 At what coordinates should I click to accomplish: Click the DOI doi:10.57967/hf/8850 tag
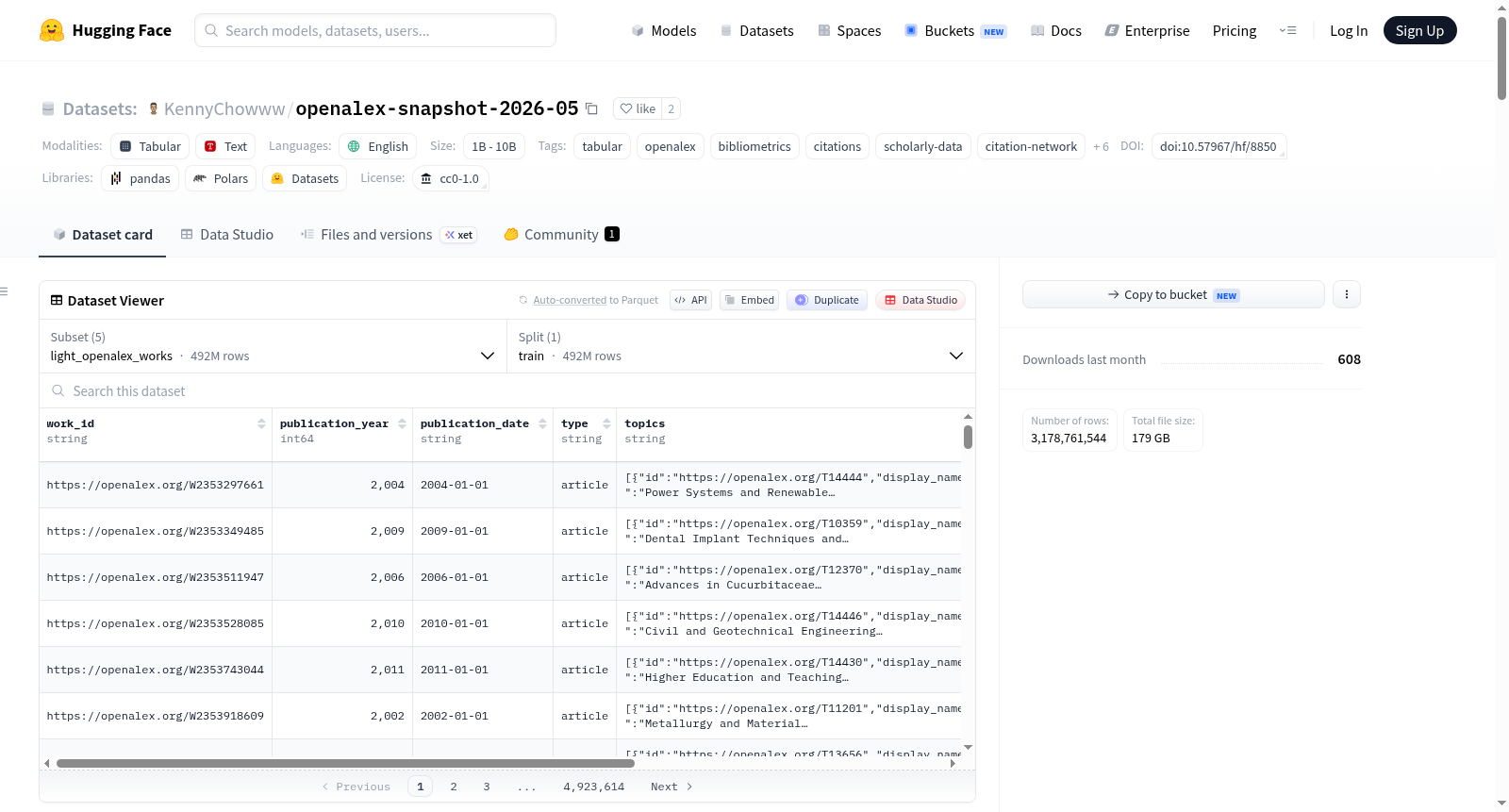(1219, 146)
